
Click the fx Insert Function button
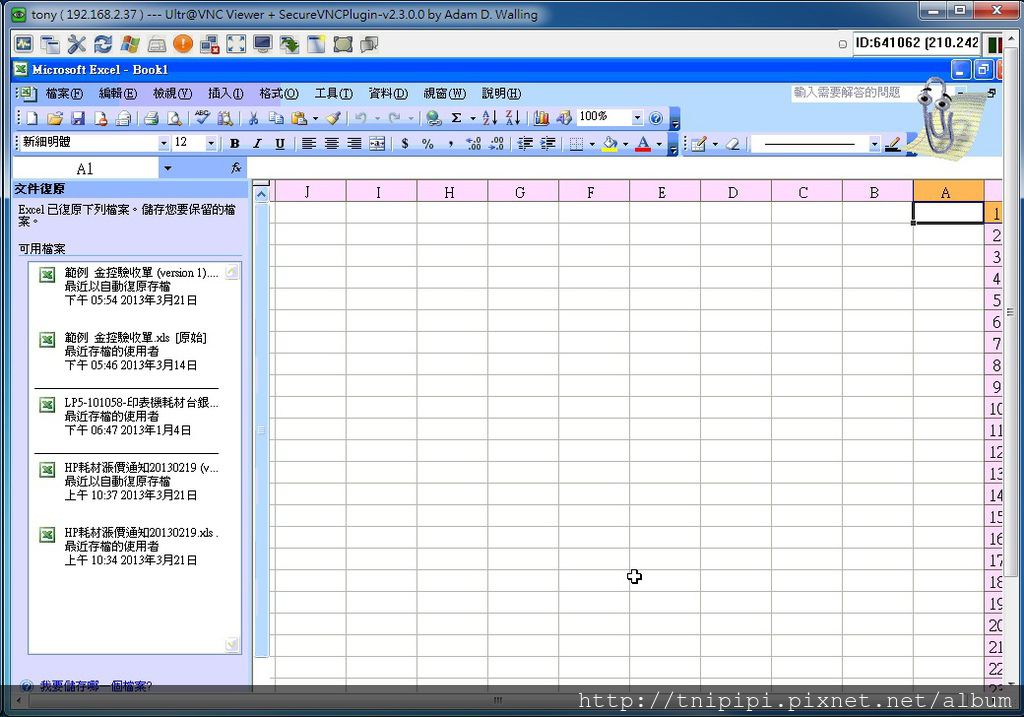click(x=236, y=168)
